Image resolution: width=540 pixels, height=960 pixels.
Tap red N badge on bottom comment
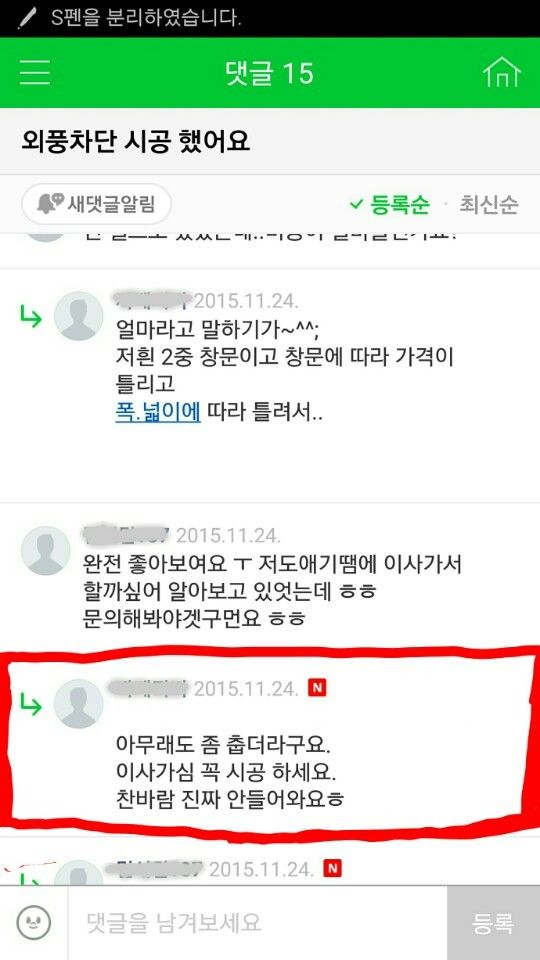332,868
